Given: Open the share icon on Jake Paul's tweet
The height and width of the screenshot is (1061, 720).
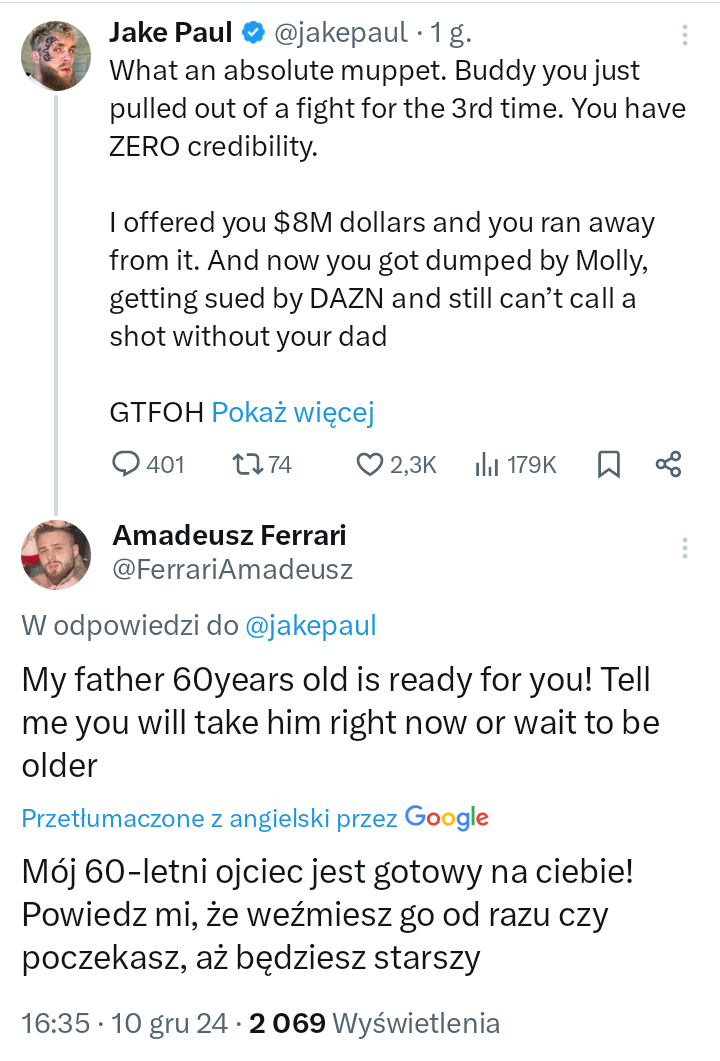Looking at the screenshot, I should click(668, 464).
